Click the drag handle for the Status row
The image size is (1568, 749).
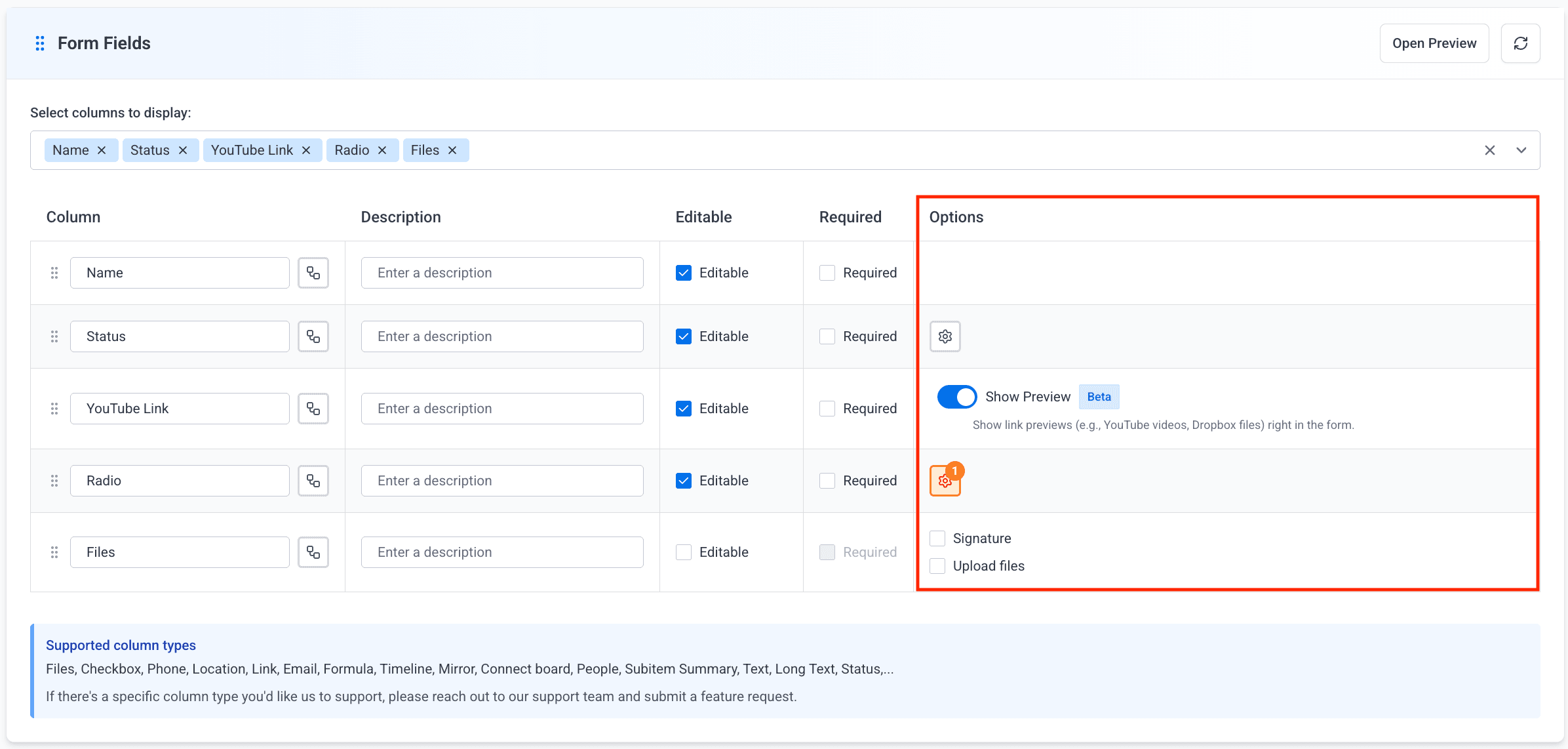tap(54, 336)
